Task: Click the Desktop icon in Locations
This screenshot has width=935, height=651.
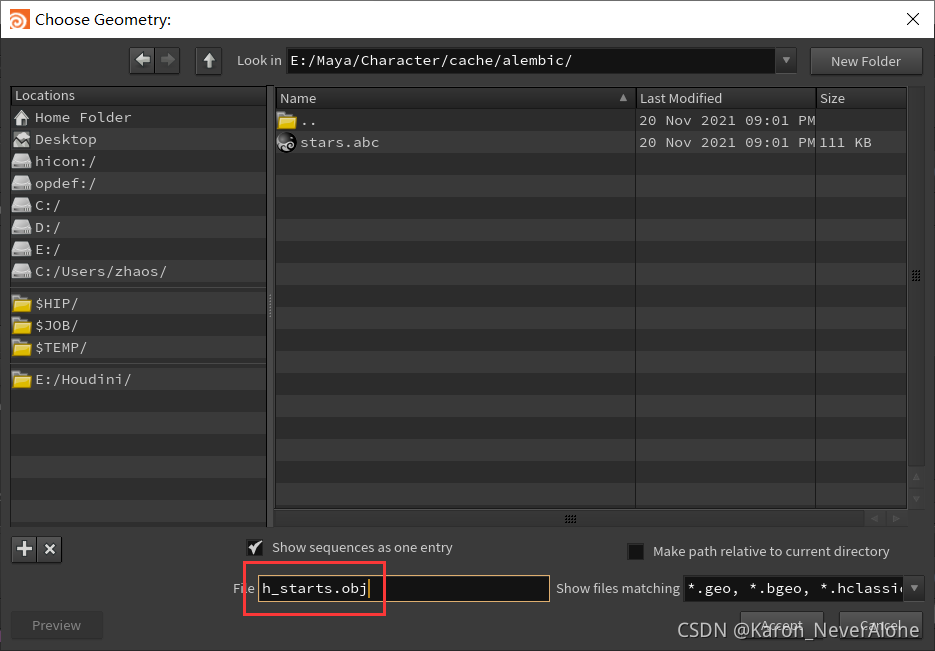Action: point(21,140)
